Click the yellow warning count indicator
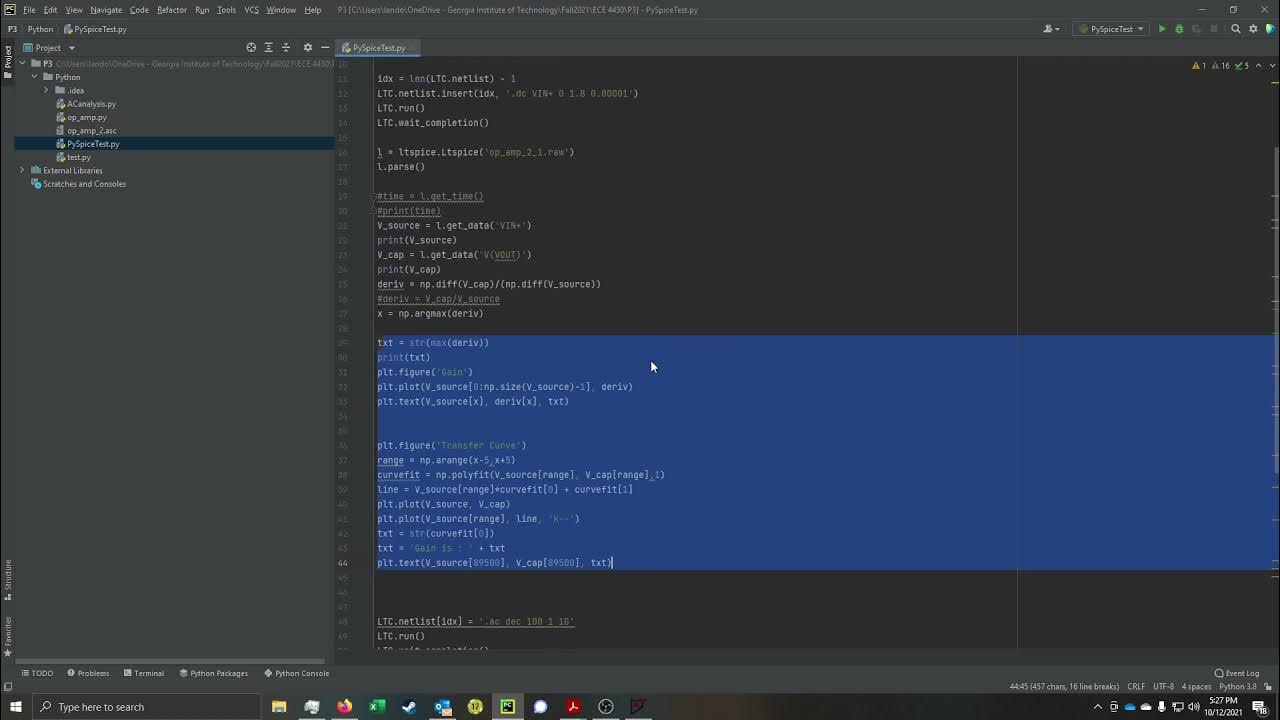Viewport: 1280px width, 720px height. 1199,65
